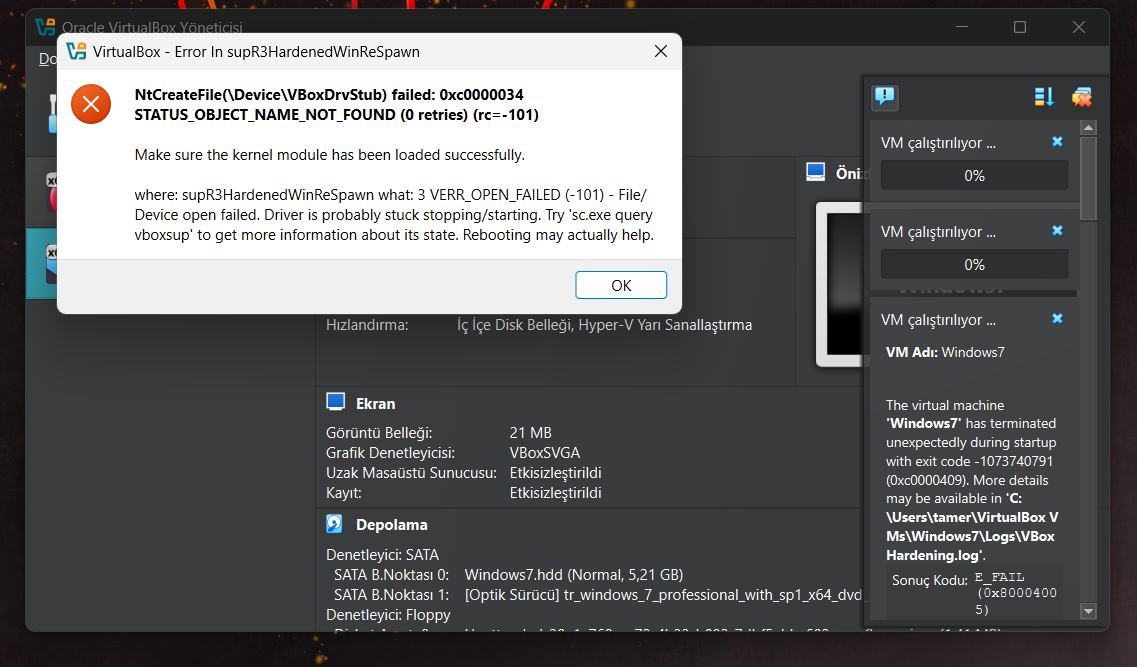The width and height of the screenshot is (1137, 667).
Task: Click the 'Görüntü Belleği:' 21 MB value
Action: (531, 433)
